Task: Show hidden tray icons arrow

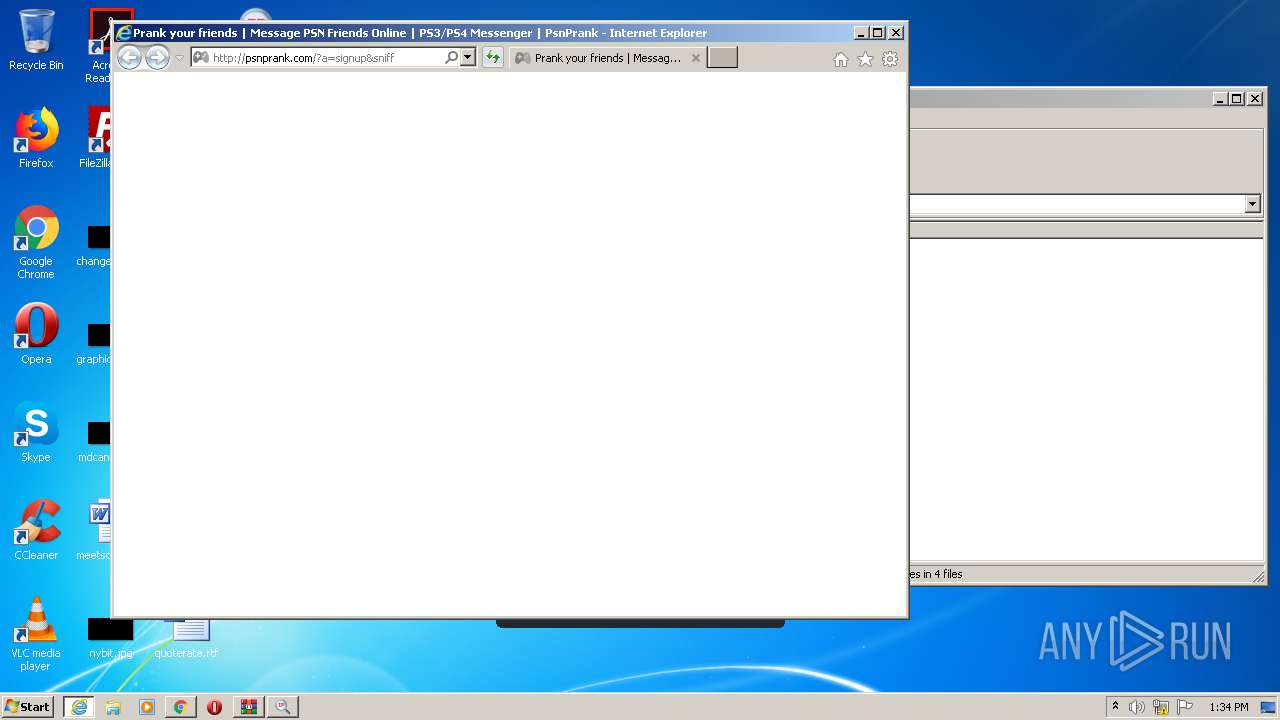Action: click(x=1115, y=707)
